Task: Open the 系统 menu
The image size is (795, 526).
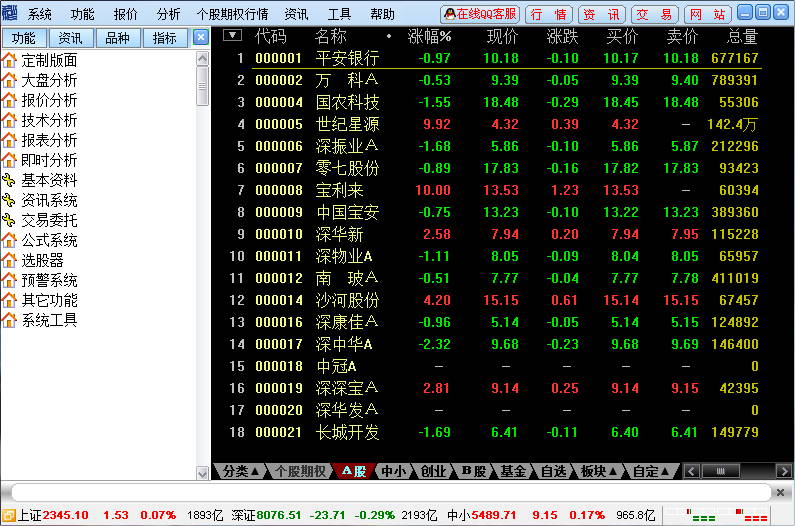Action: [x=40, y=14]
